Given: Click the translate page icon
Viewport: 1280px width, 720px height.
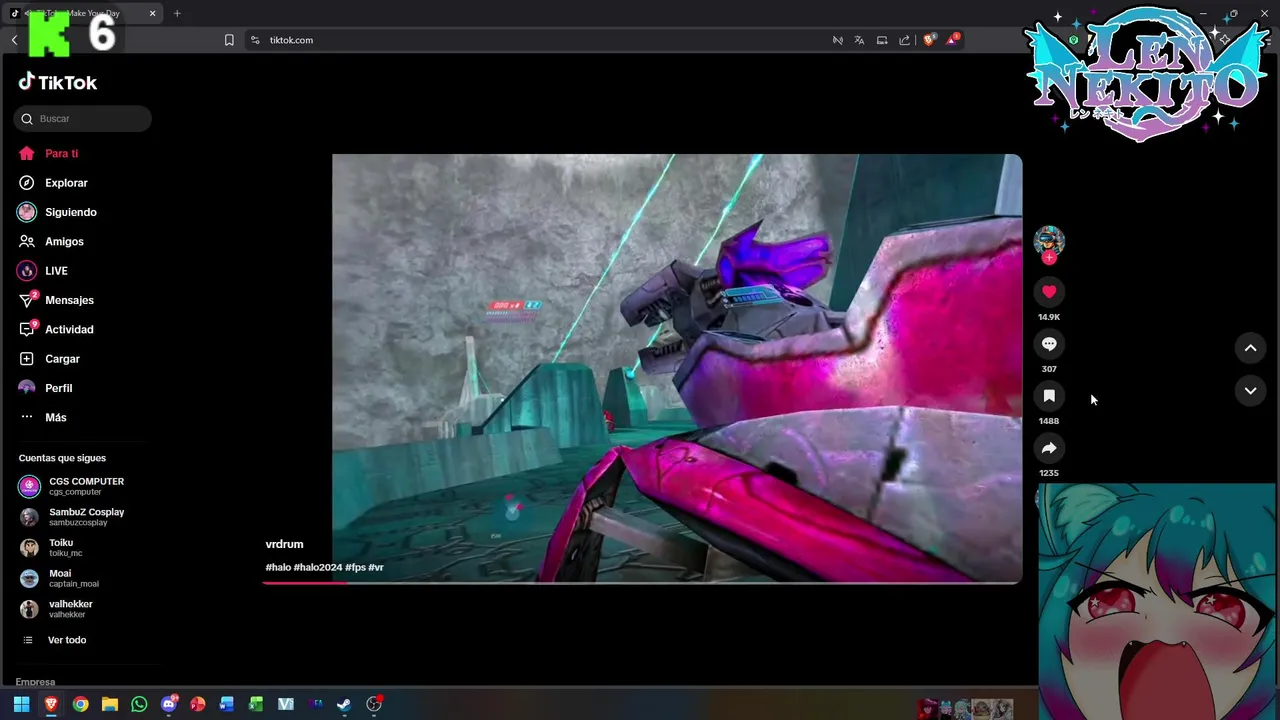Looking at the screenshot, I should [x=859, y=40].
